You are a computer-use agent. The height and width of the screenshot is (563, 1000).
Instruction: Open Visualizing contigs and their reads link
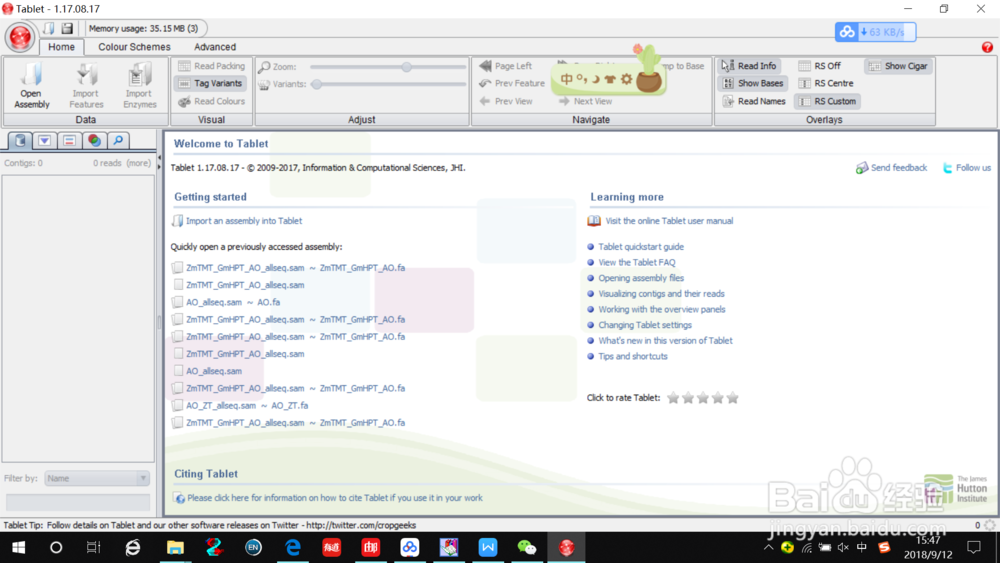(x=661, y=294)
